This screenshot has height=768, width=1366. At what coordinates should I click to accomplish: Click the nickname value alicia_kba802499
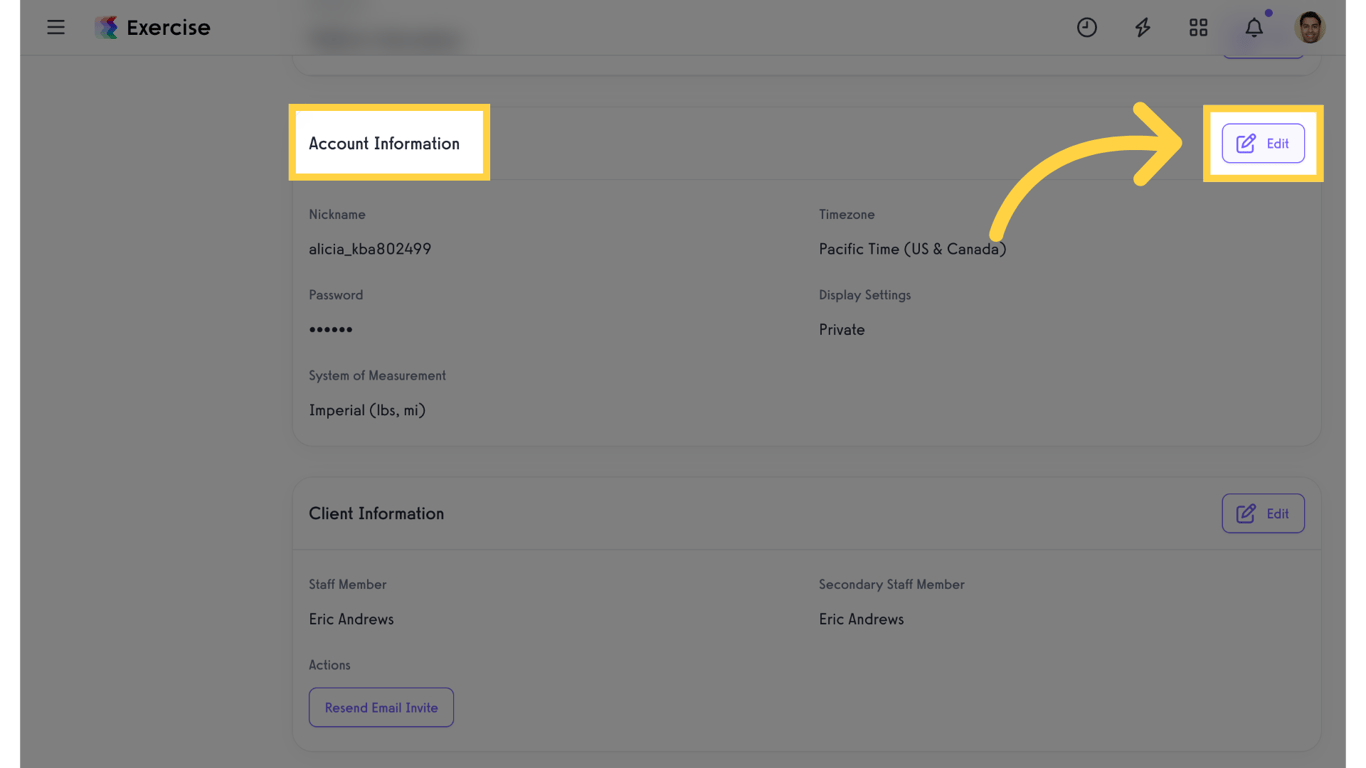click(370, 248)
